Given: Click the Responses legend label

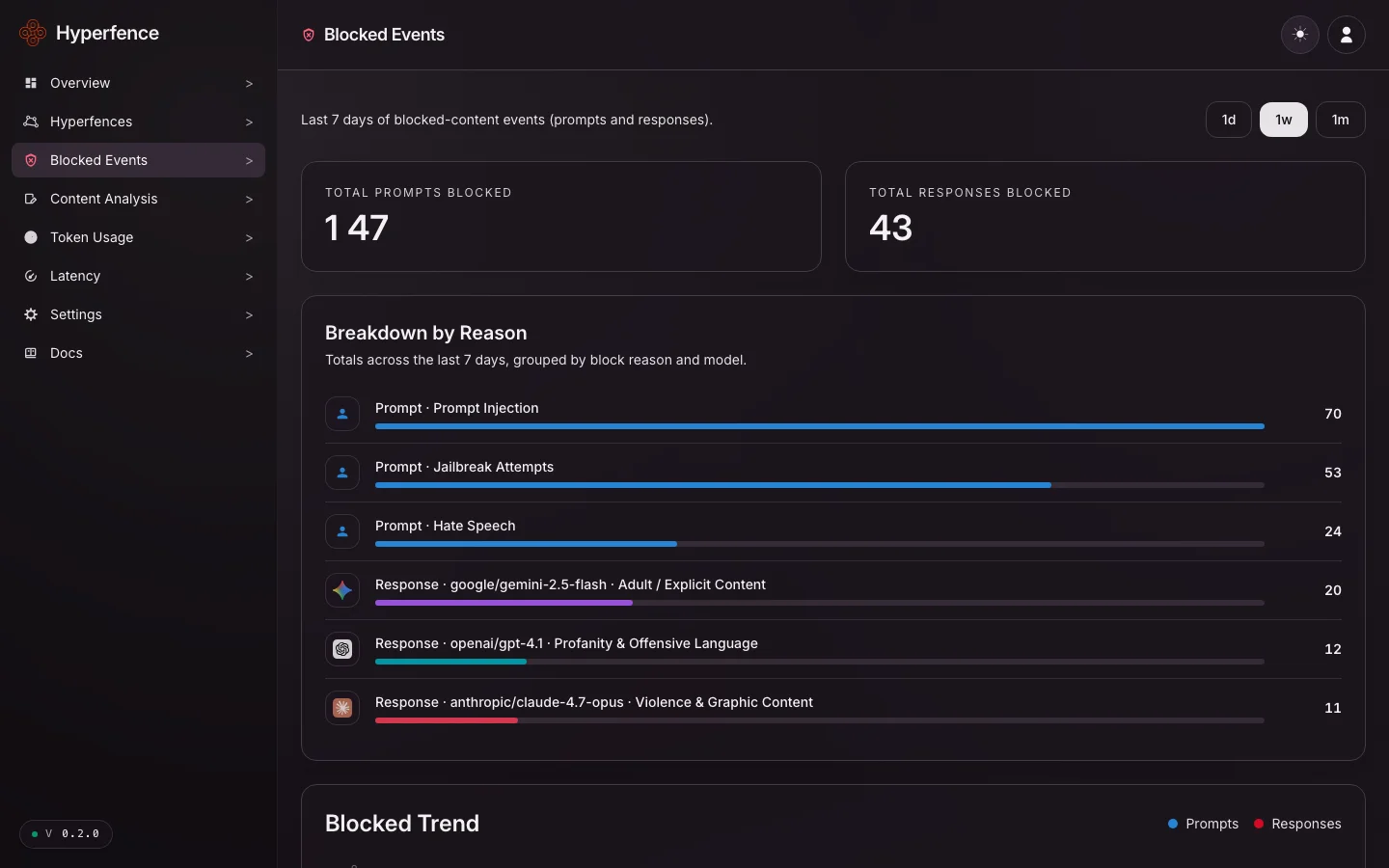Looking at the screenshot, I should click(x=1307, y=824).
